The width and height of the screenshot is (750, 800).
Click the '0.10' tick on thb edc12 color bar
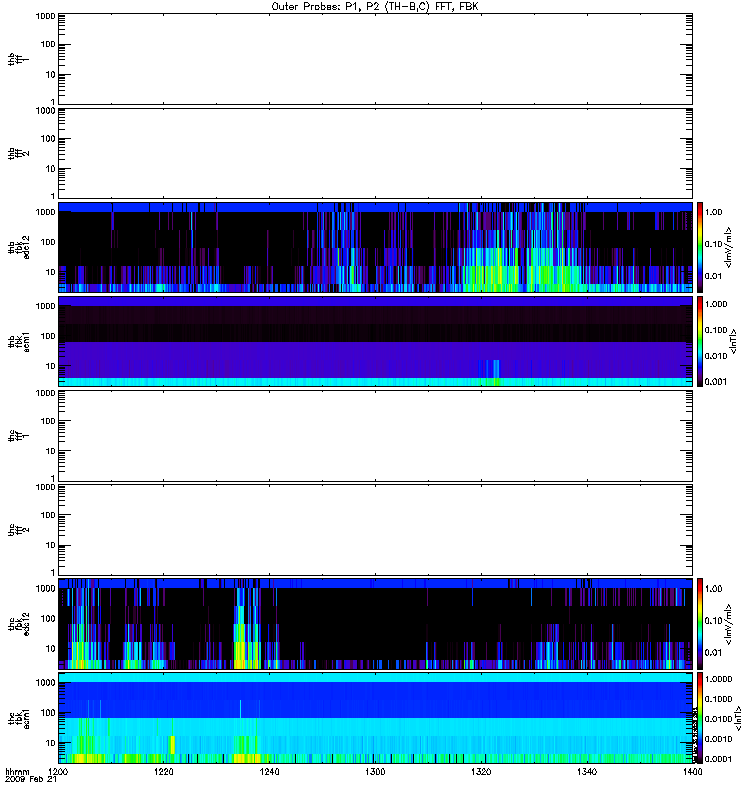pyautogui.click(x=714, y=244)
